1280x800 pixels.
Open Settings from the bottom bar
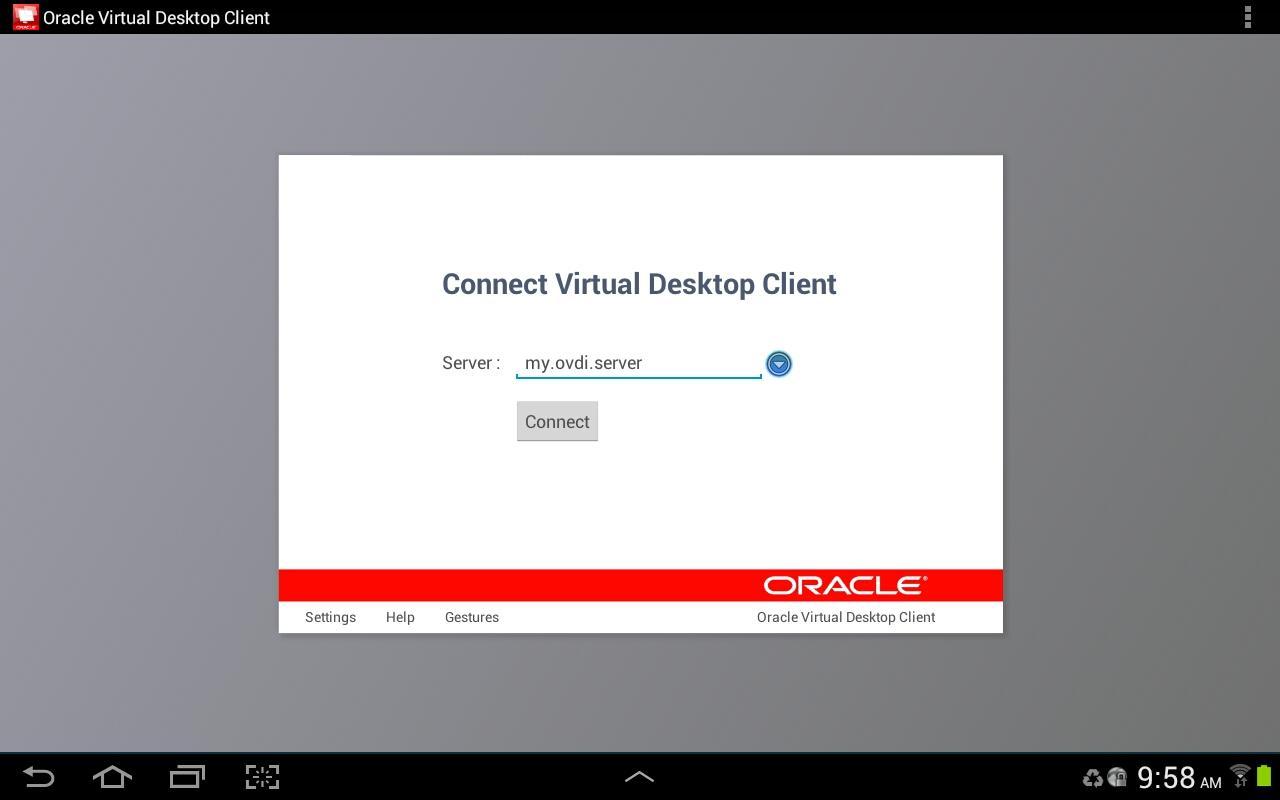330,617
